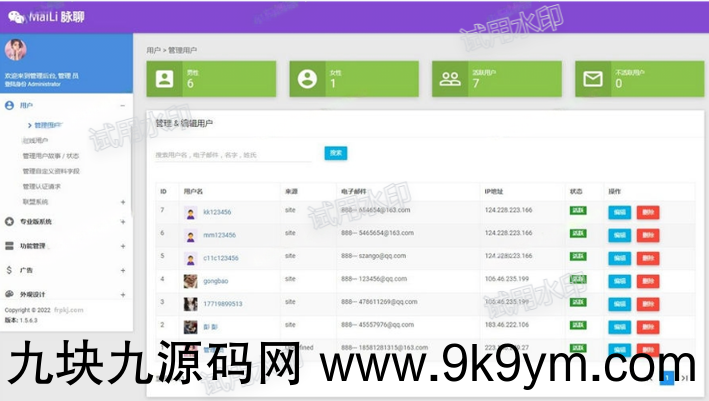Screen dimensions: 709x401
Task: Click the active users group icon
Action: pos(450,79)
